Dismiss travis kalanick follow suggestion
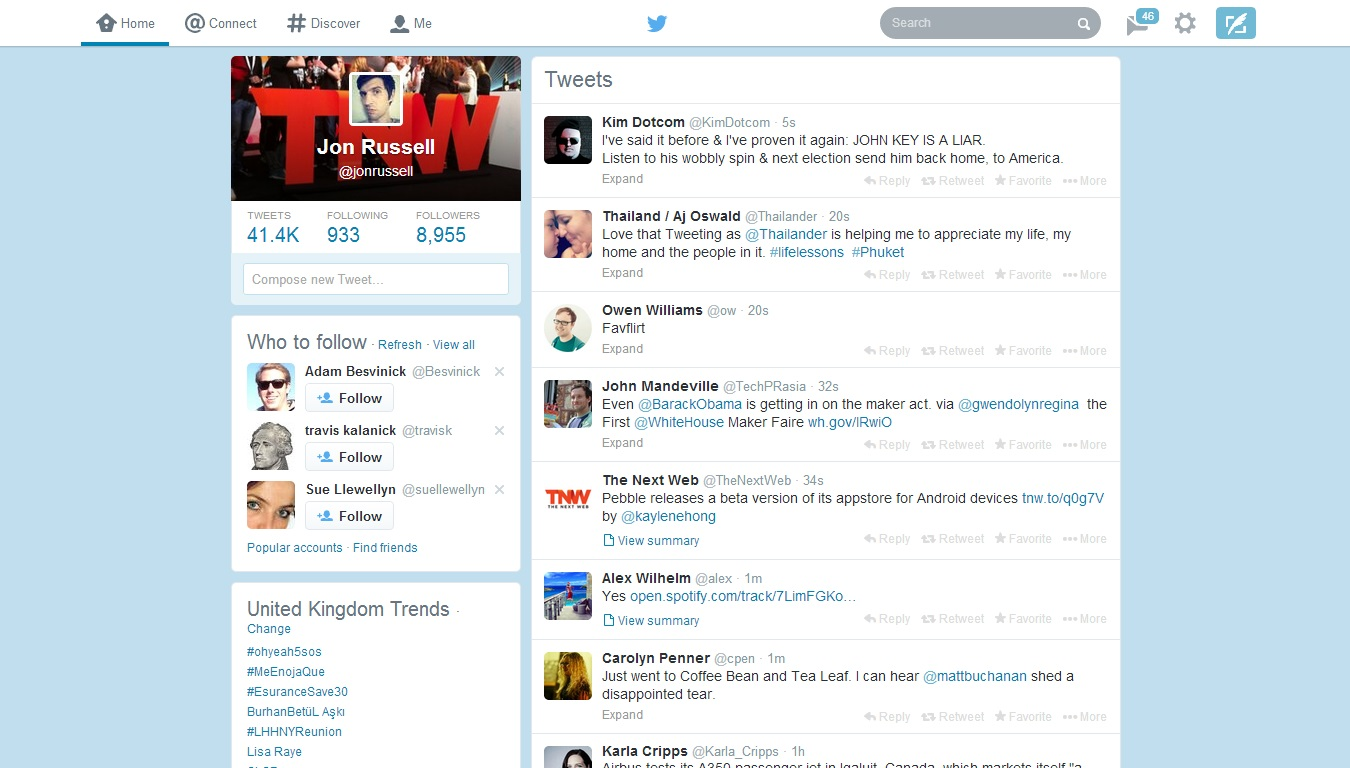1350x768 pixels. pos(499,431)
